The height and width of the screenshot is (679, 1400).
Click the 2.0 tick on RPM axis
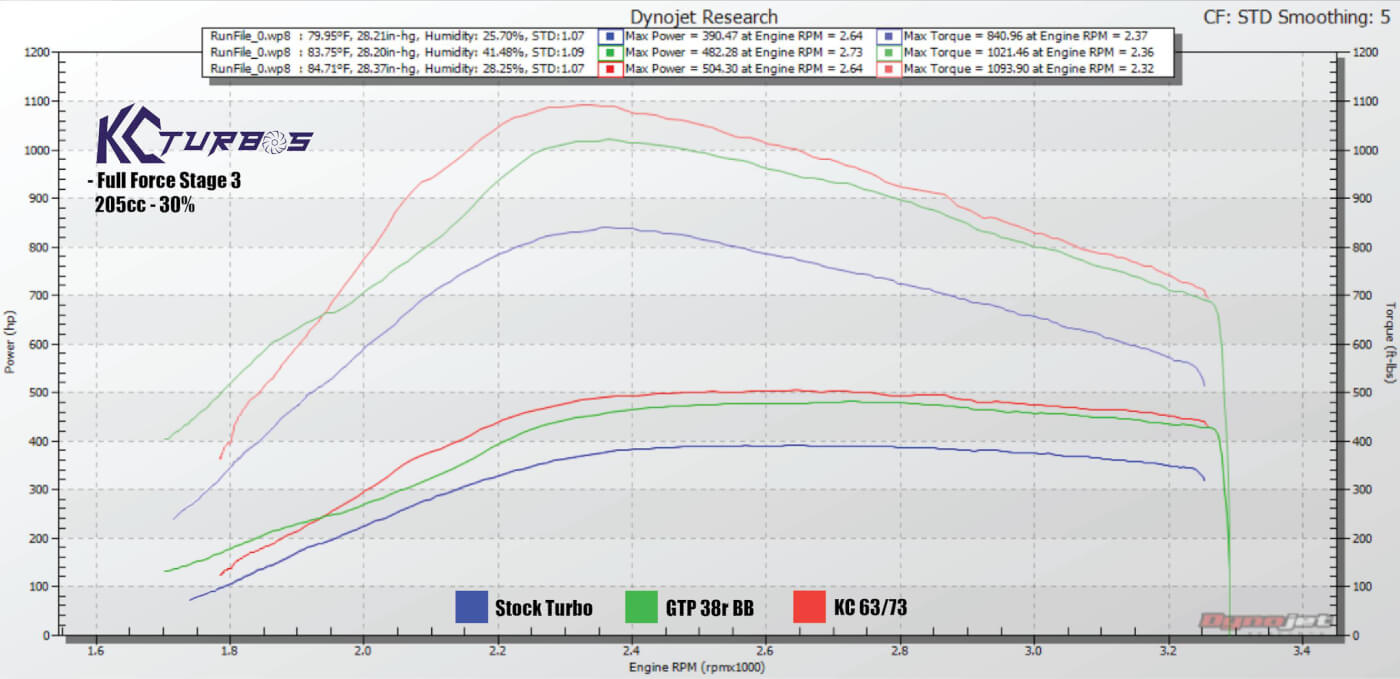(x=364, y=650)
